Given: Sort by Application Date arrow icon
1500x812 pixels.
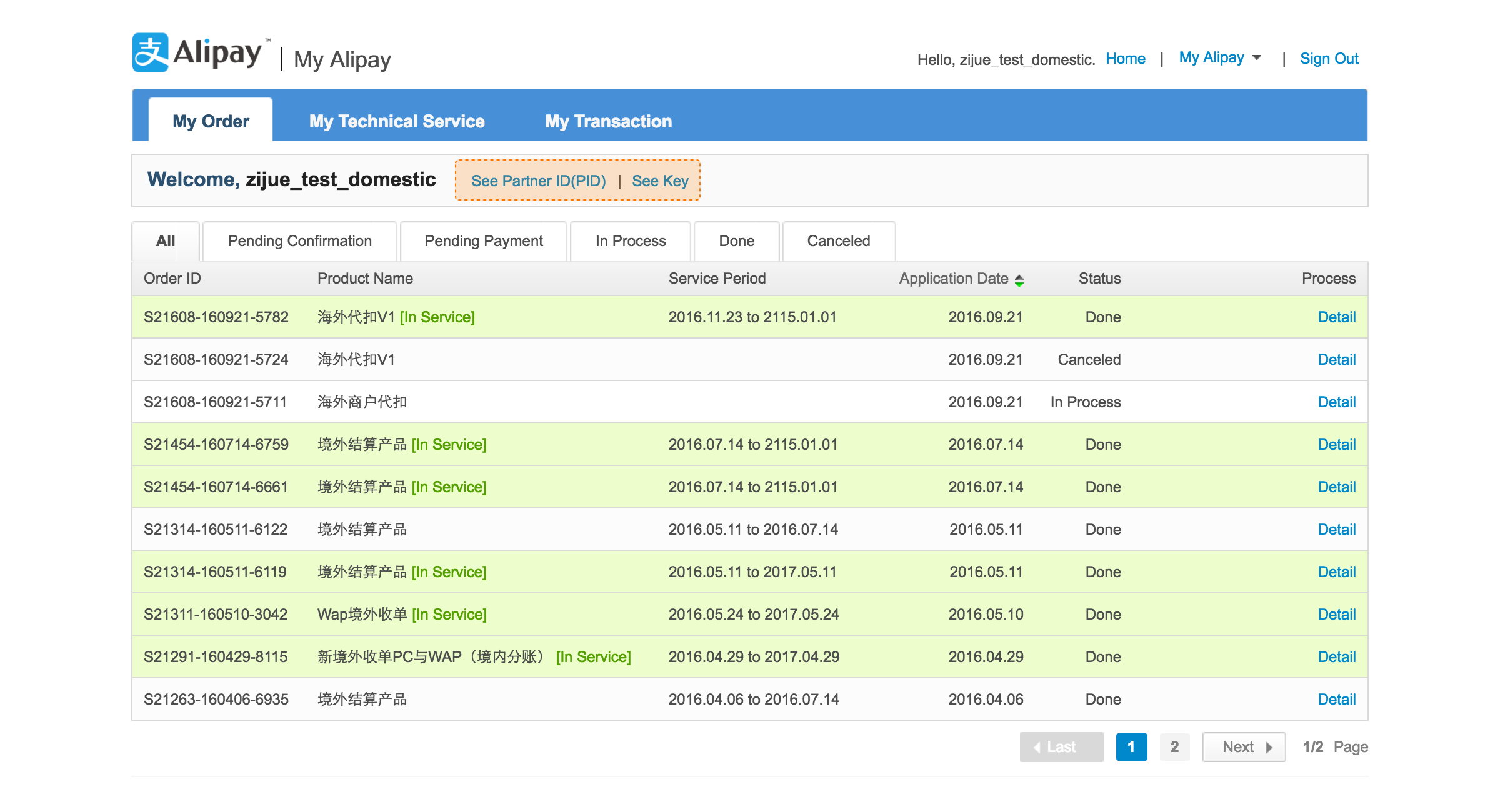Looking at the screenshot, I should (x=1019, y=280).
